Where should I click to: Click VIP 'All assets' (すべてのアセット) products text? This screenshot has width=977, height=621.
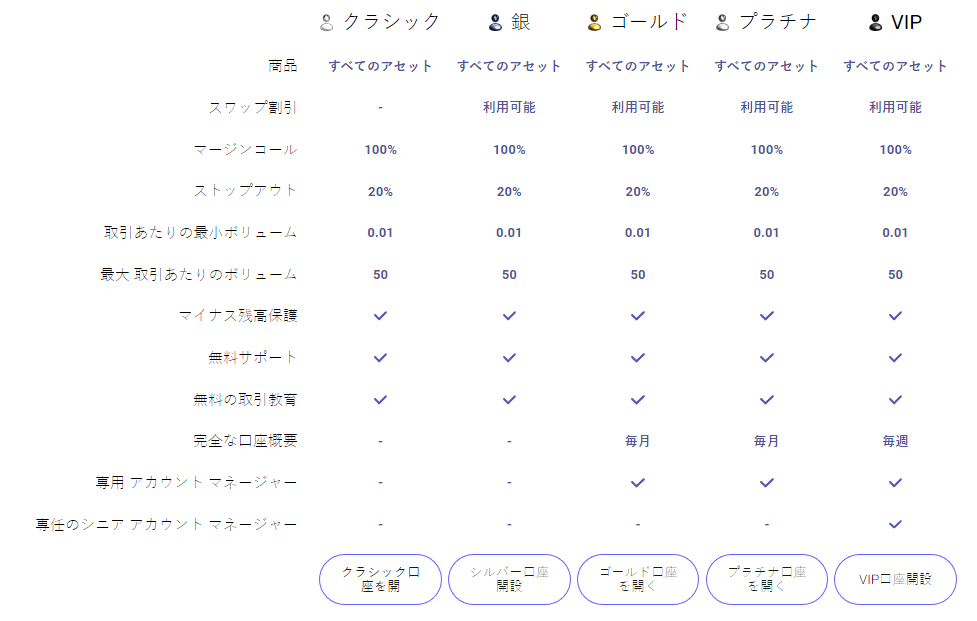(x=895, y=66)
